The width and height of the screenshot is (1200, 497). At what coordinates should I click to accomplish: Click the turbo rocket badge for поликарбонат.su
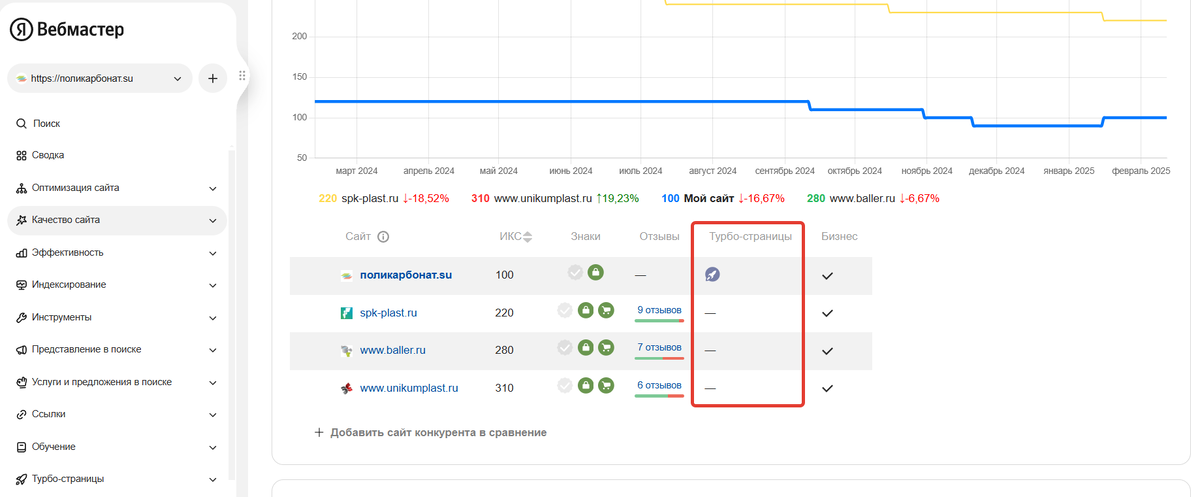pos(712,274)
